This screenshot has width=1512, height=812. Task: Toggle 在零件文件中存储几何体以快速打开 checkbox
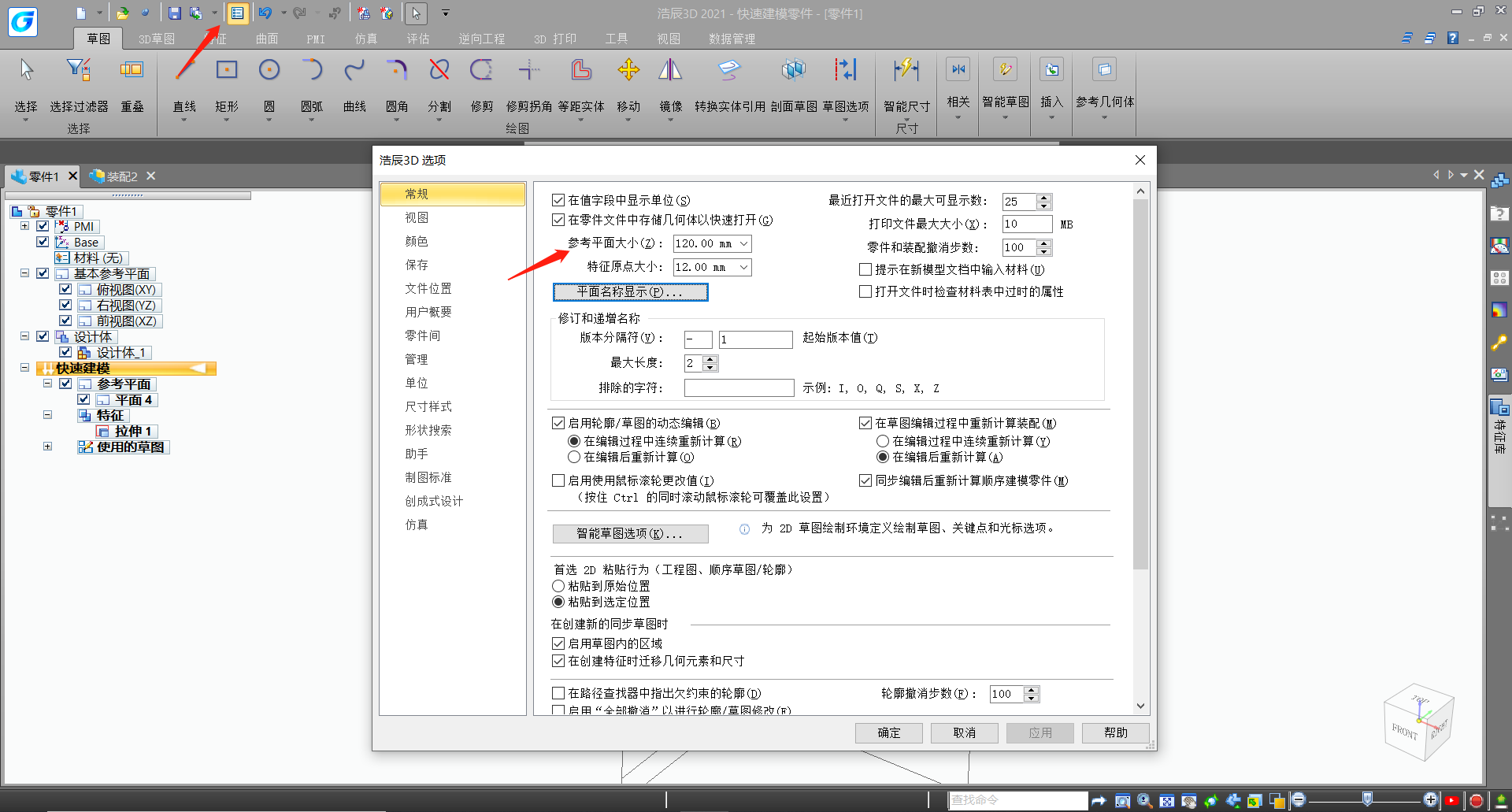click(x=558, y=220)
